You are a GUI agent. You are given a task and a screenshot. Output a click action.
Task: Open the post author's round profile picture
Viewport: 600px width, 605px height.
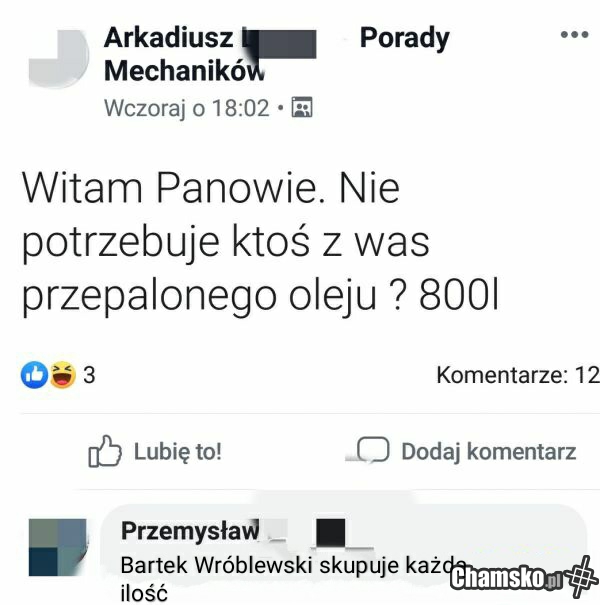coord(59,57)
